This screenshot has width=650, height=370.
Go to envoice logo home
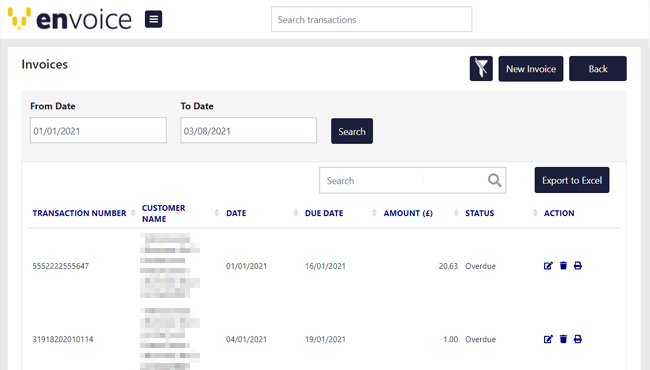(70, 19)
